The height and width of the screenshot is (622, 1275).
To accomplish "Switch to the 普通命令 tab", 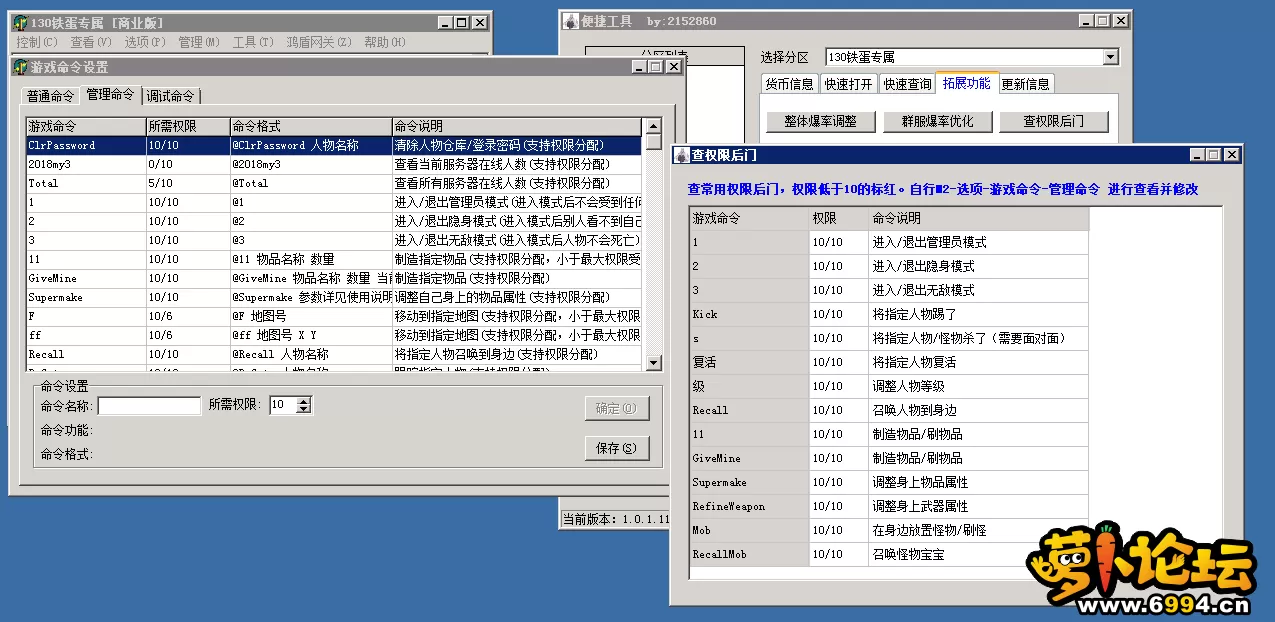I will click(x=50, y=96).
